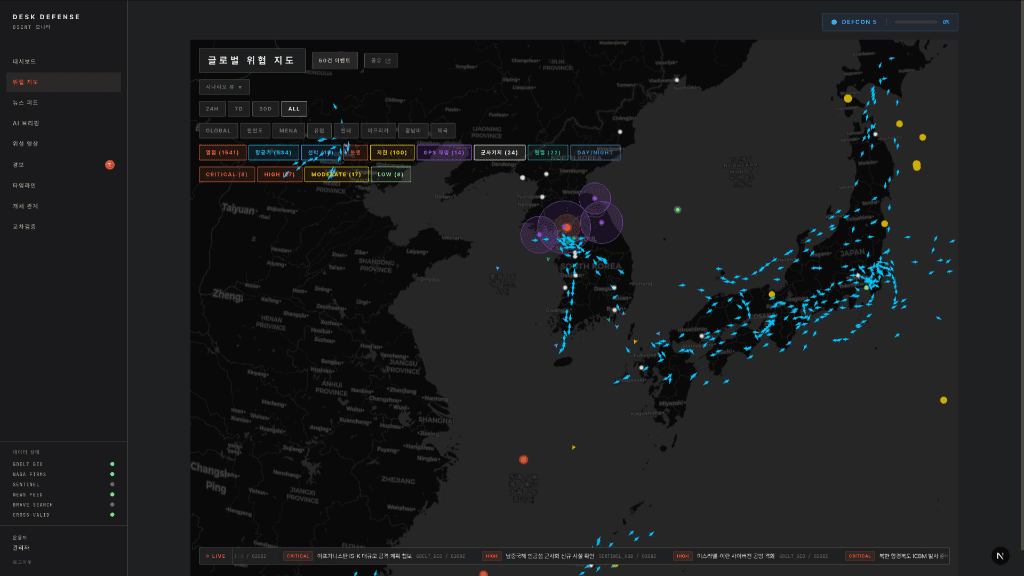Toggle the CRITICAL severity filter
Screen dimensions: 1024x576
(226, 174)
